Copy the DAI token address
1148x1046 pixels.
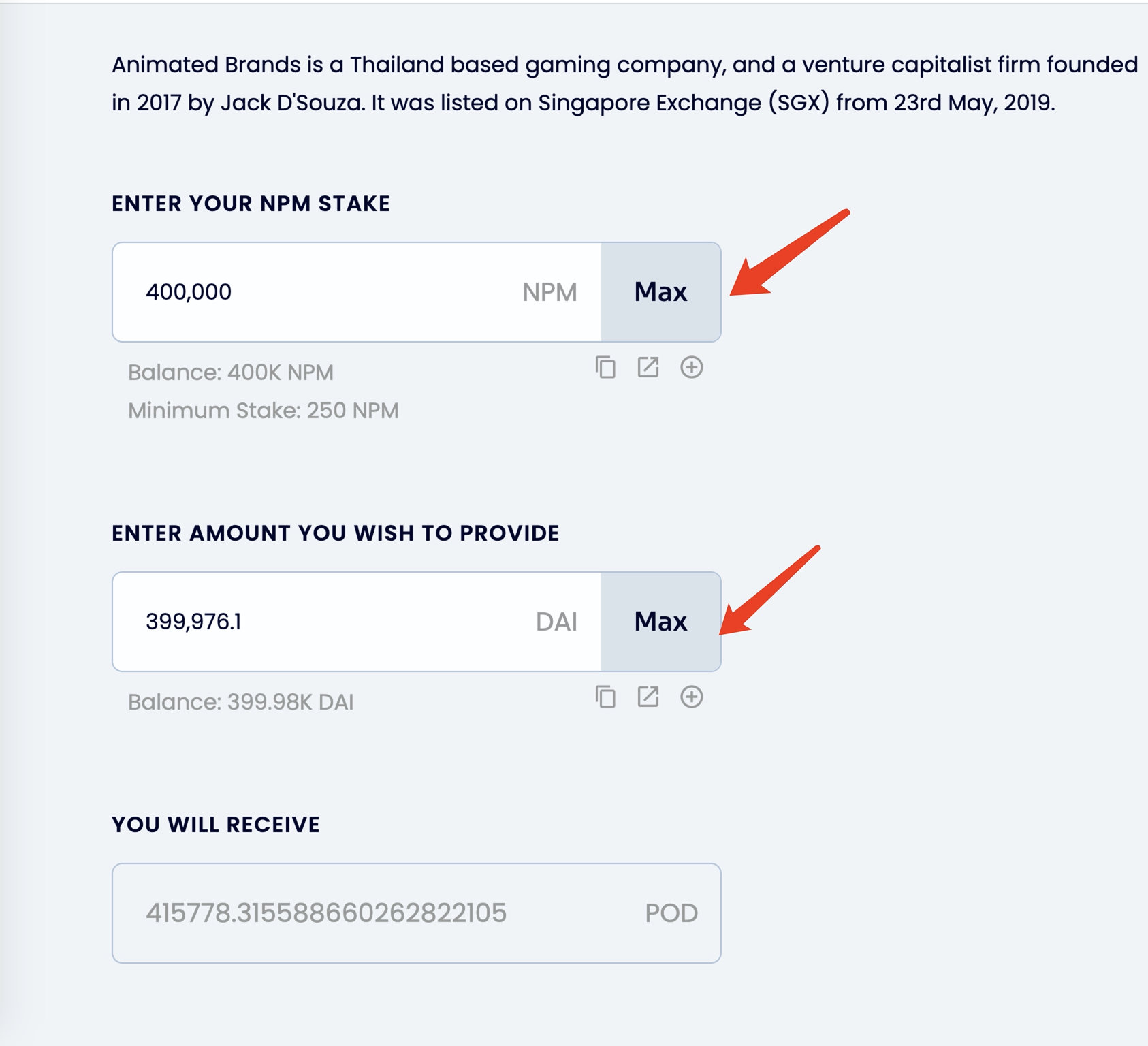pyautogui.click(x=605, y=697)
